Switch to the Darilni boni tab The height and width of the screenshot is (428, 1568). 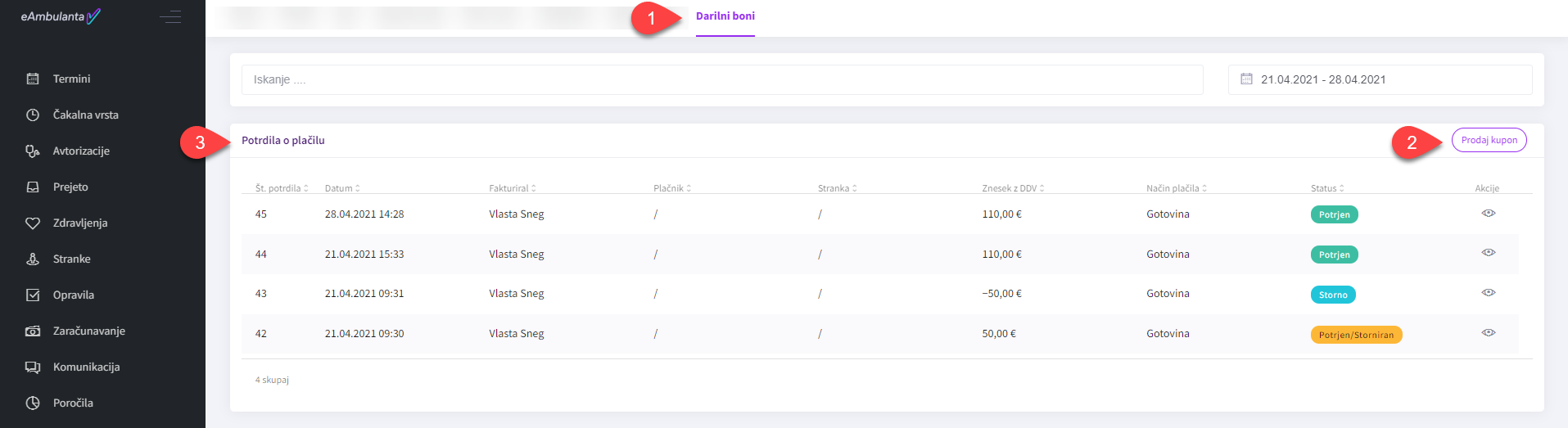(x=725, y=16)
